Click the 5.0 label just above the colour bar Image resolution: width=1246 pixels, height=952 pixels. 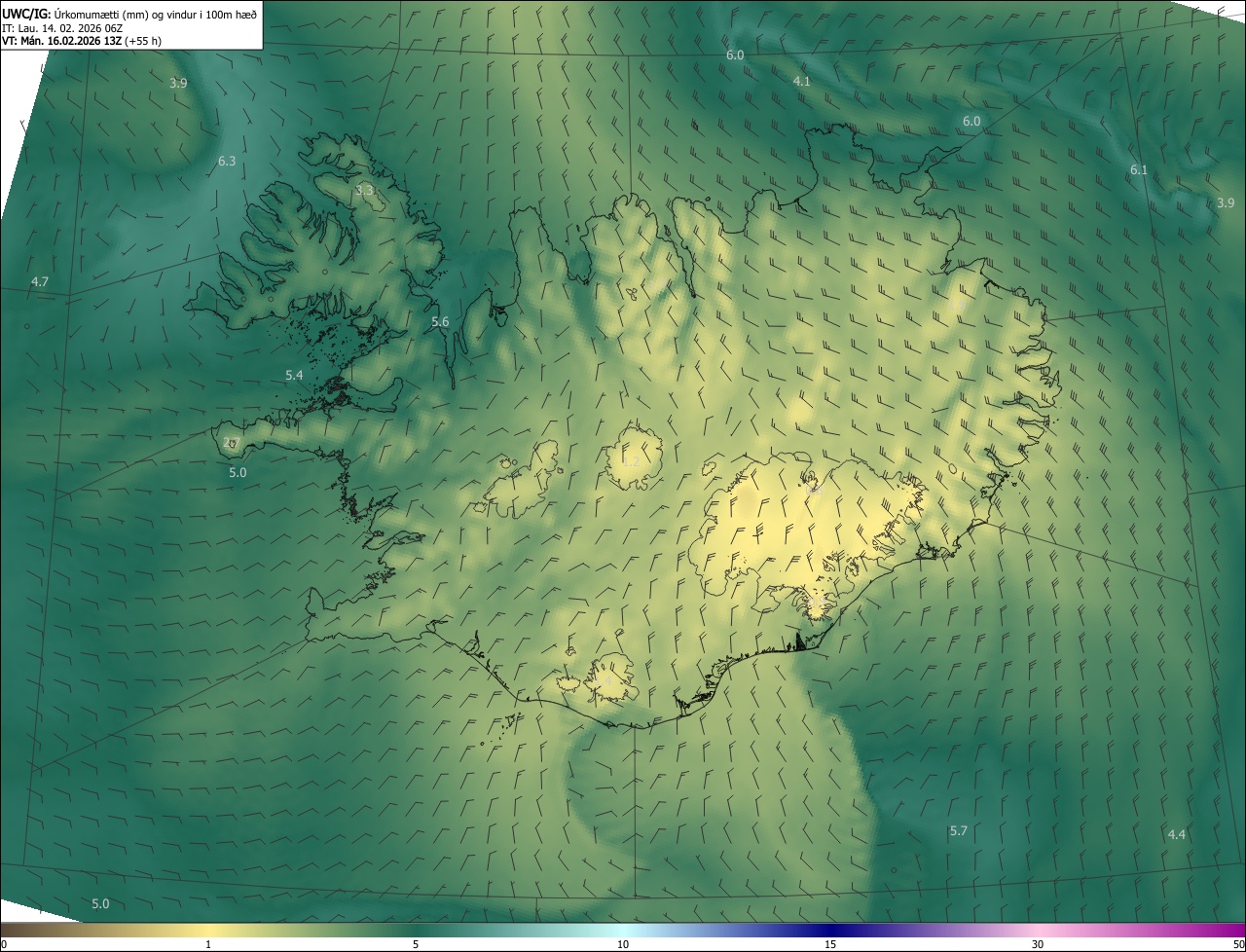tap(100, 903)
